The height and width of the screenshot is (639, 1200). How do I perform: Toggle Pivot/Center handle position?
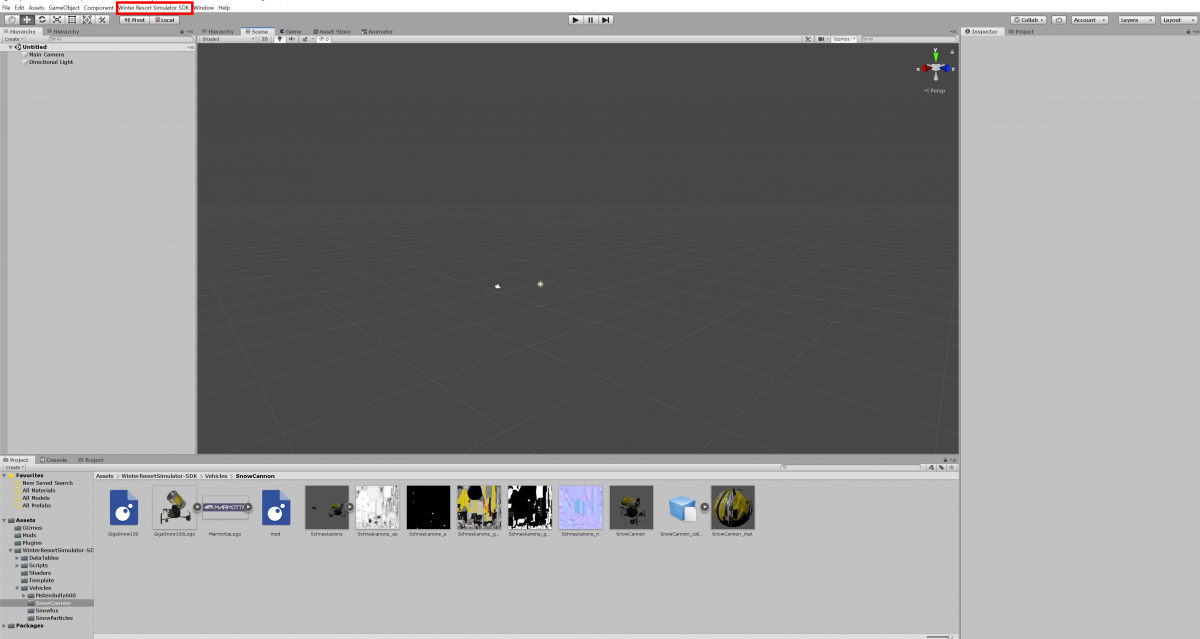click(135, 20)
